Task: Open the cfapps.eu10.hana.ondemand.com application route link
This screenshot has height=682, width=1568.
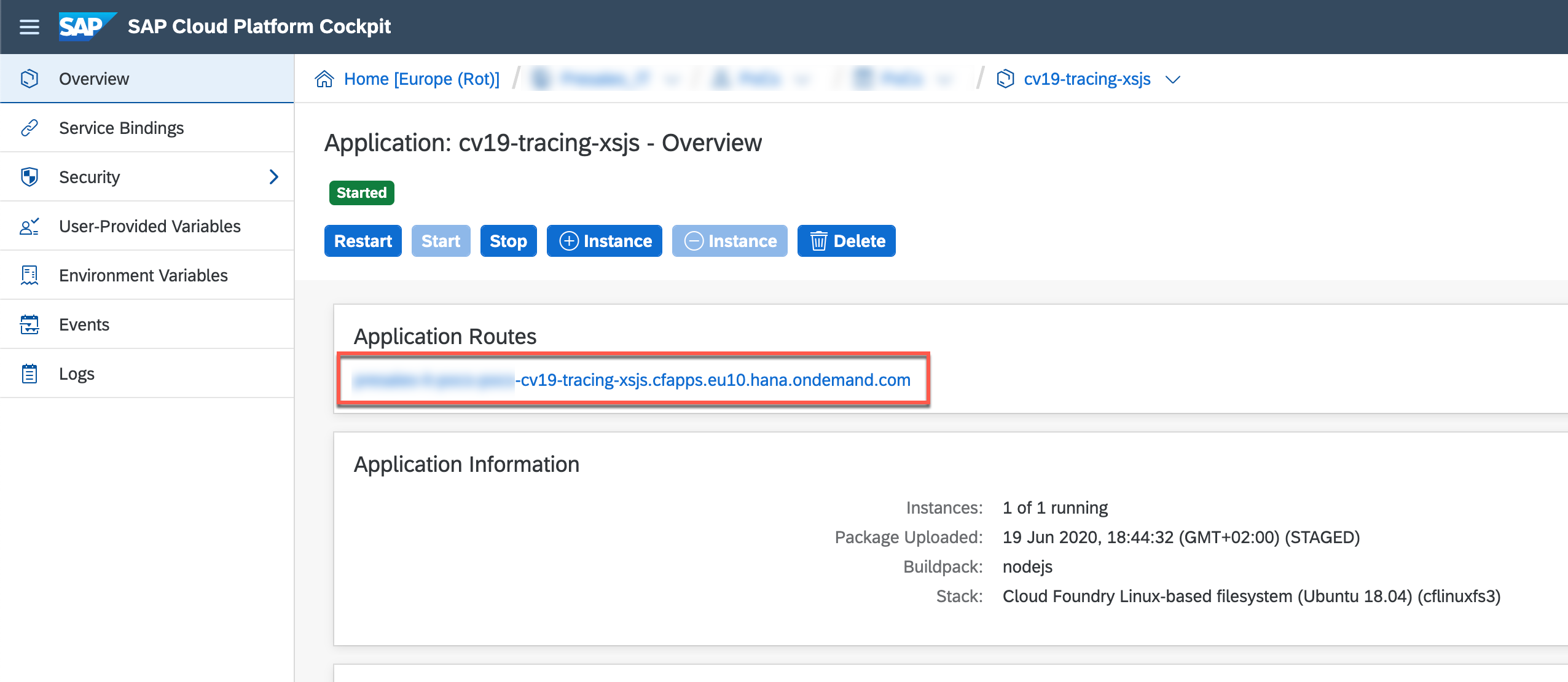Action: pos(713,380)
